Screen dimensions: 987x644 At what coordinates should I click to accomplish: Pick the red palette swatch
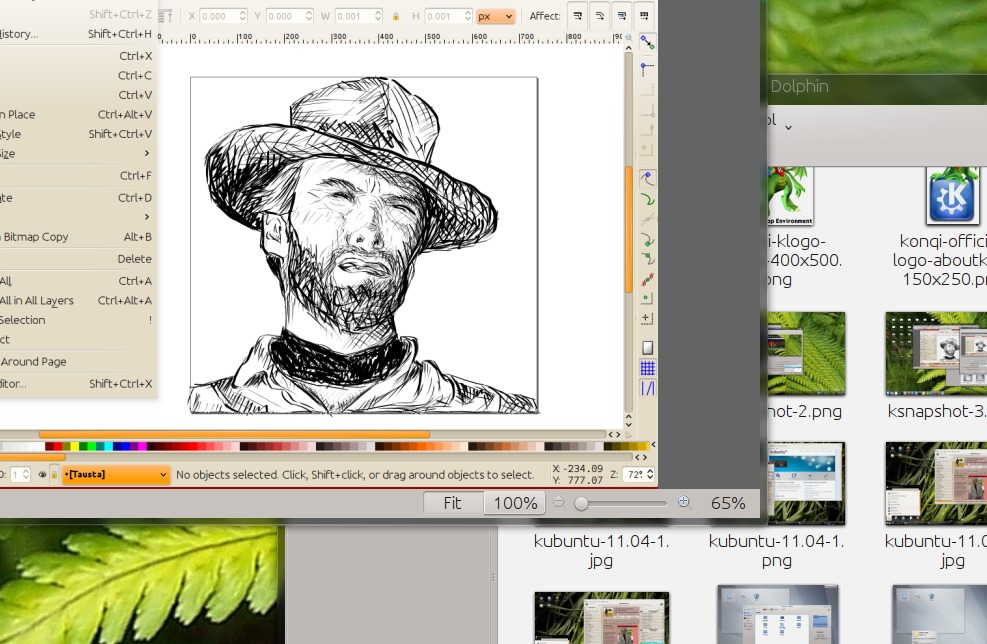click(x=57, y=446)
